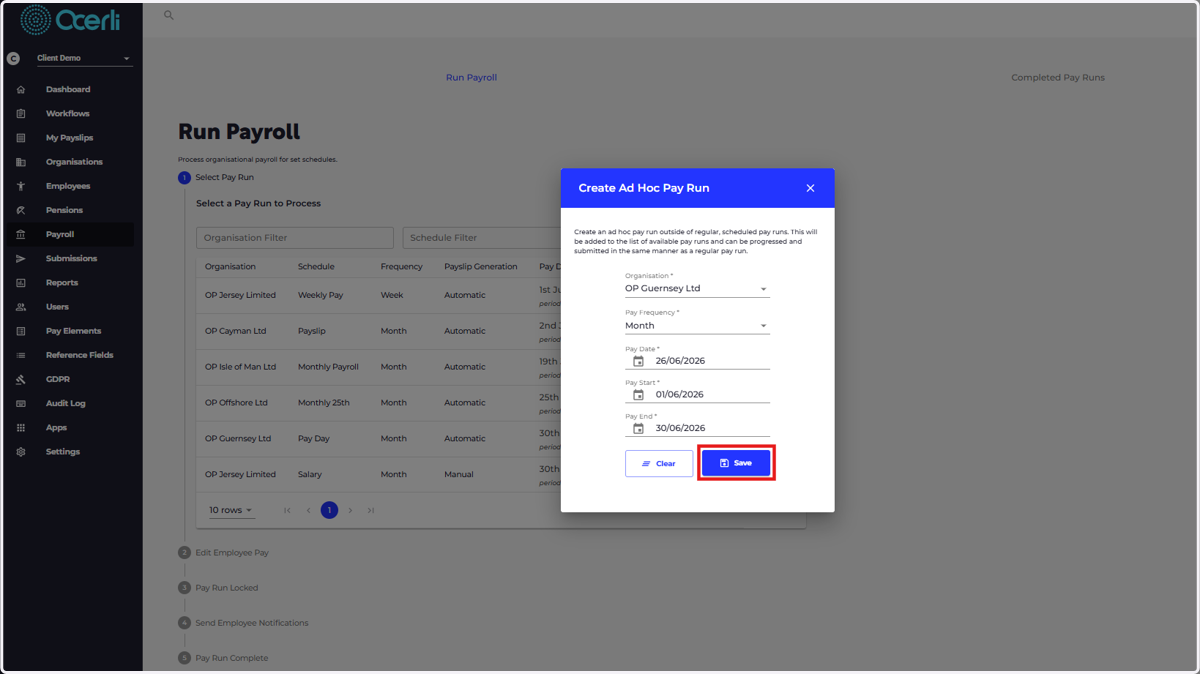
Task: Go to previous table page arrow
Action: coord(308,510)
